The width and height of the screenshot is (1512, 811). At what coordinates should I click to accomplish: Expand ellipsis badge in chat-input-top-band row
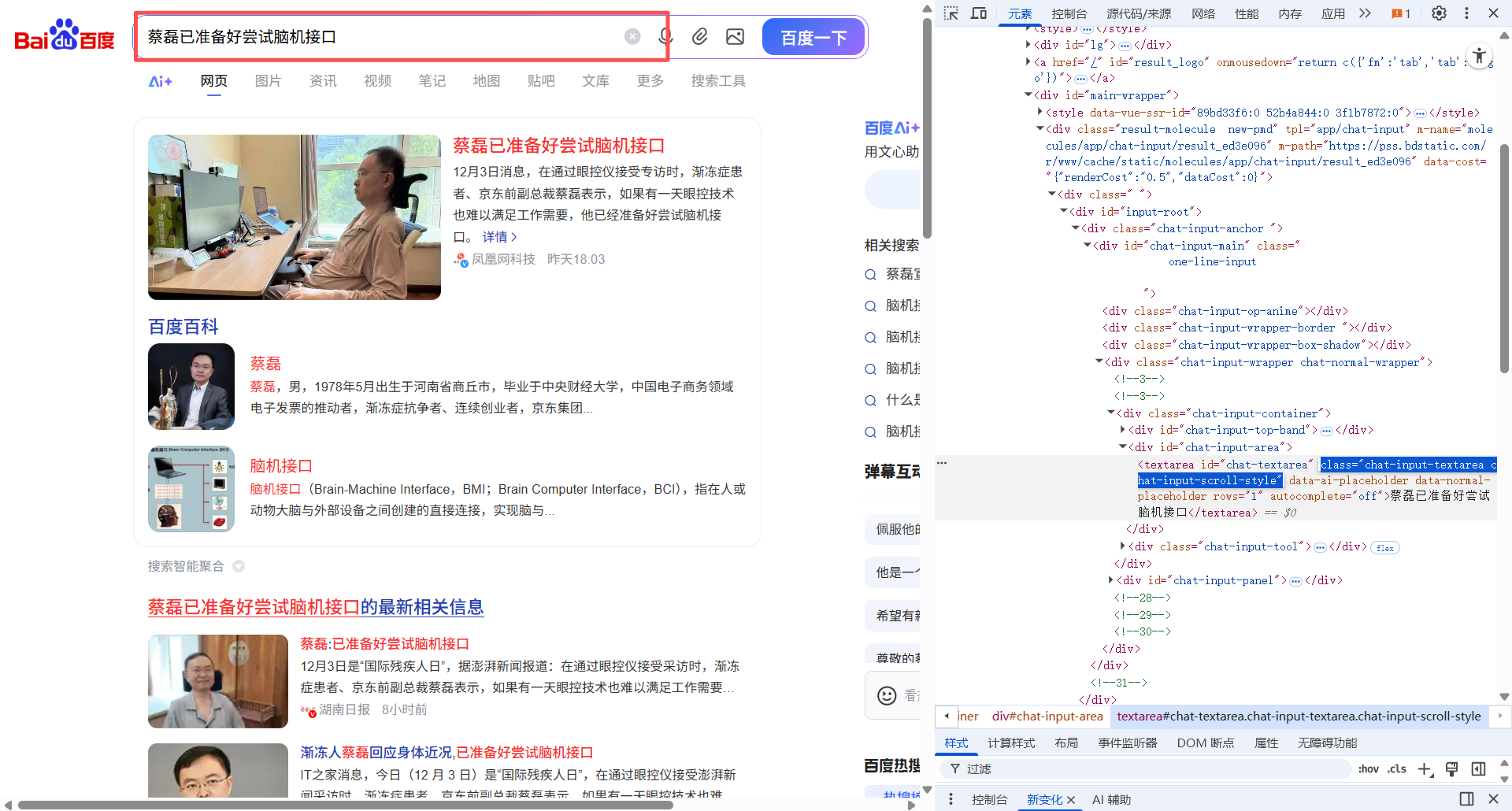pos(1326,431)
